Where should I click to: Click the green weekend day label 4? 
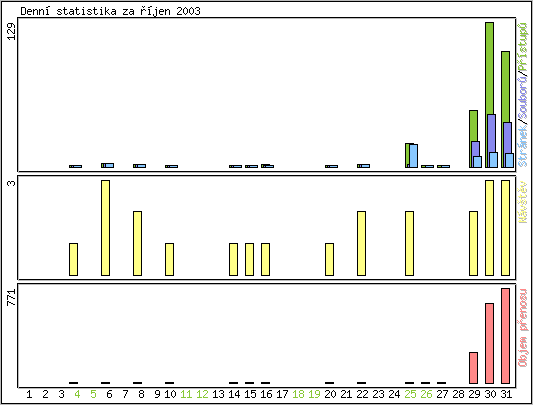pyautogui.click(x=77, y=394)
